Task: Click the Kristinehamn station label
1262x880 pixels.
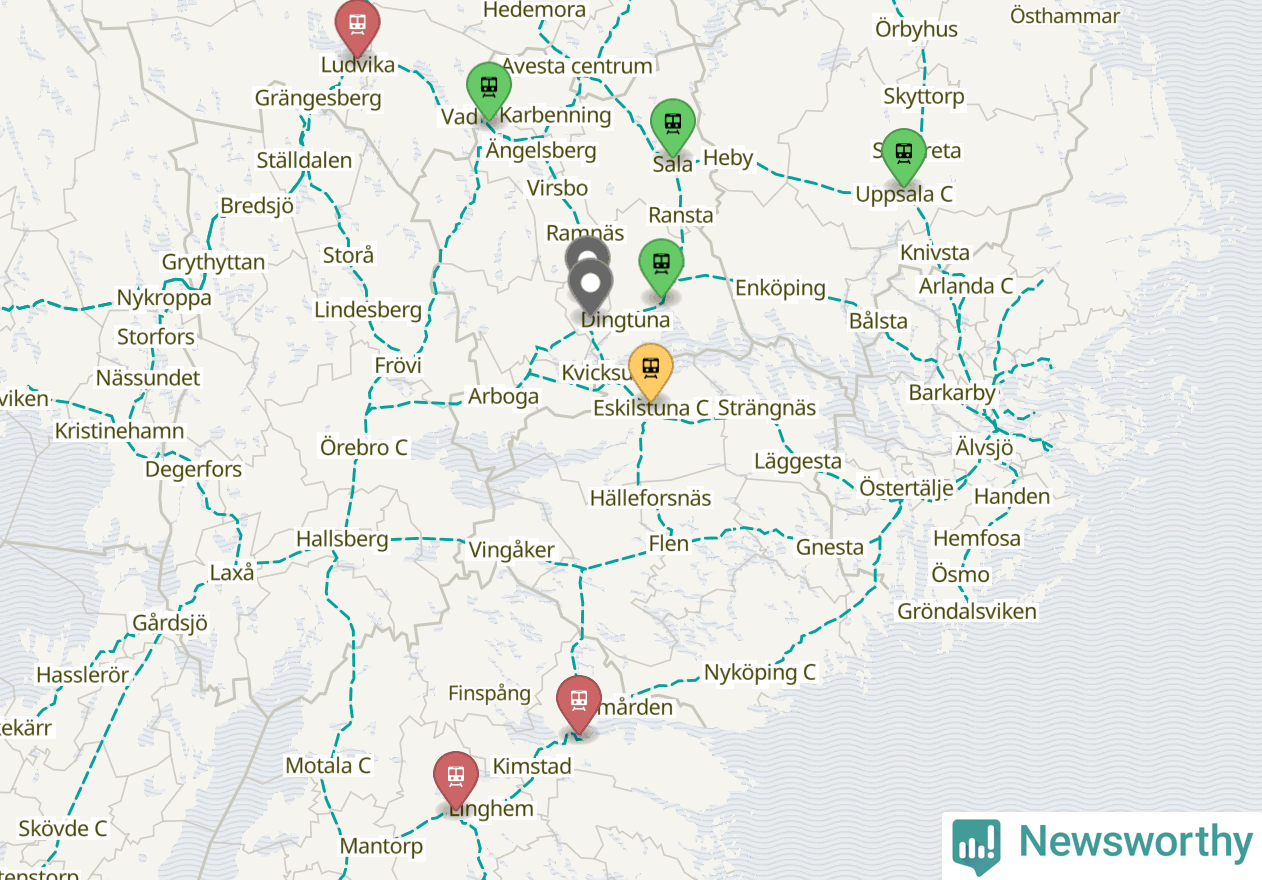Action: point(120,431)
